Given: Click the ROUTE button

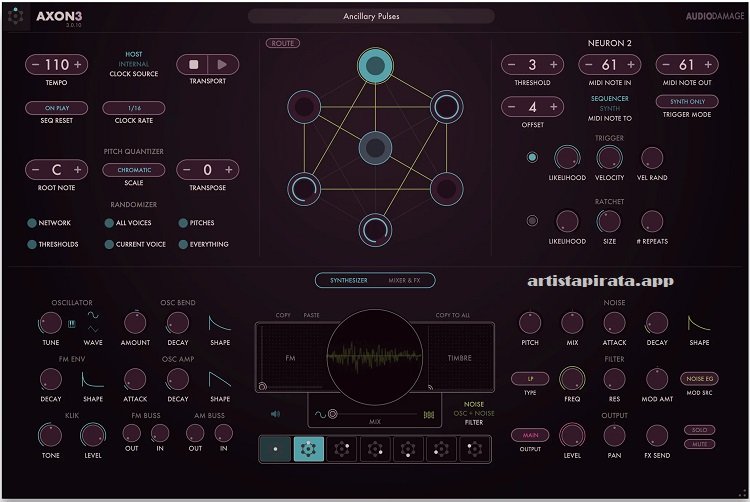Looking at the screenshot, I should click(x=283, y=44).
